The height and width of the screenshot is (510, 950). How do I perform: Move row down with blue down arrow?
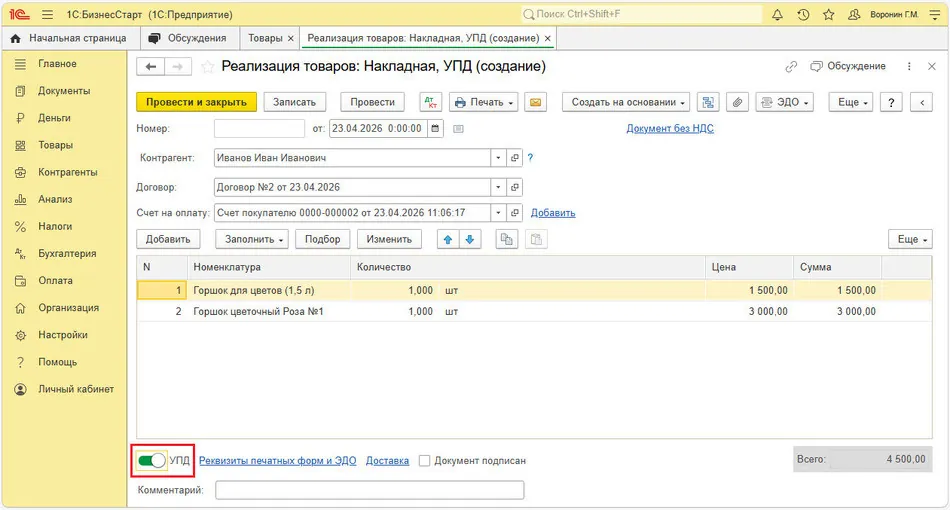(470, 239)
